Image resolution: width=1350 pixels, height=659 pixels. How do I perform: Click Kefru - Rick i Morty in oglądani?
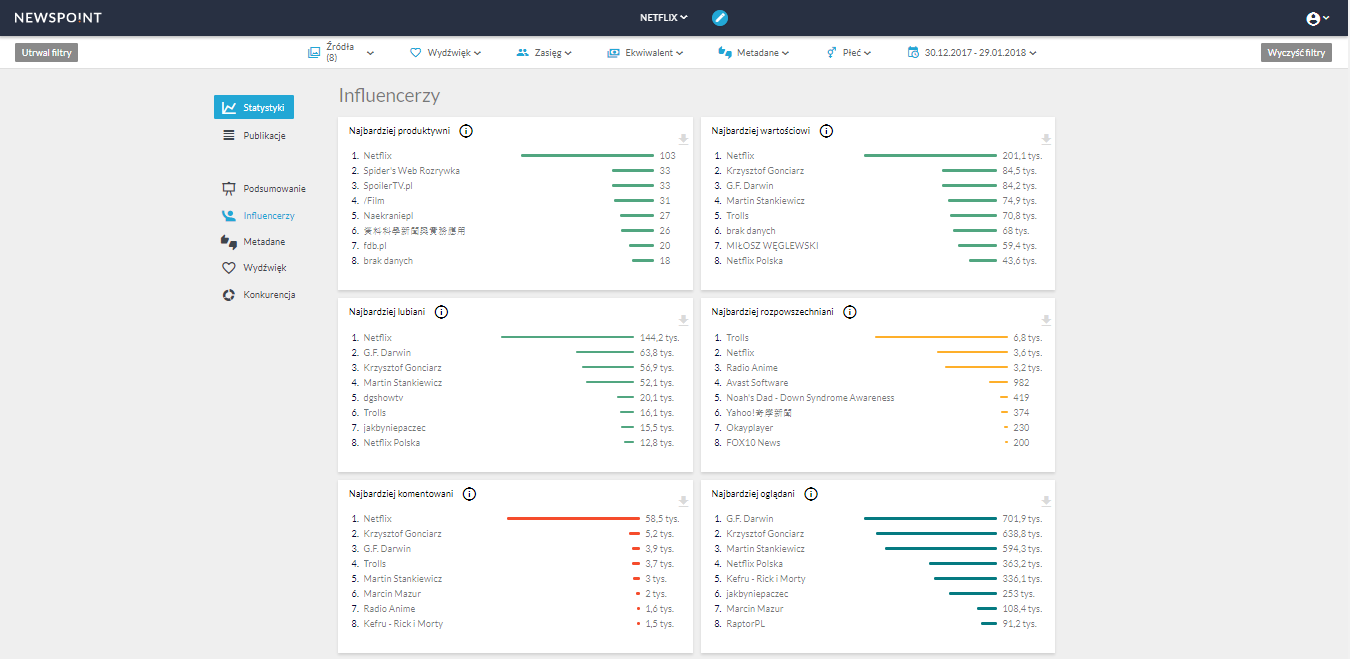766,579
